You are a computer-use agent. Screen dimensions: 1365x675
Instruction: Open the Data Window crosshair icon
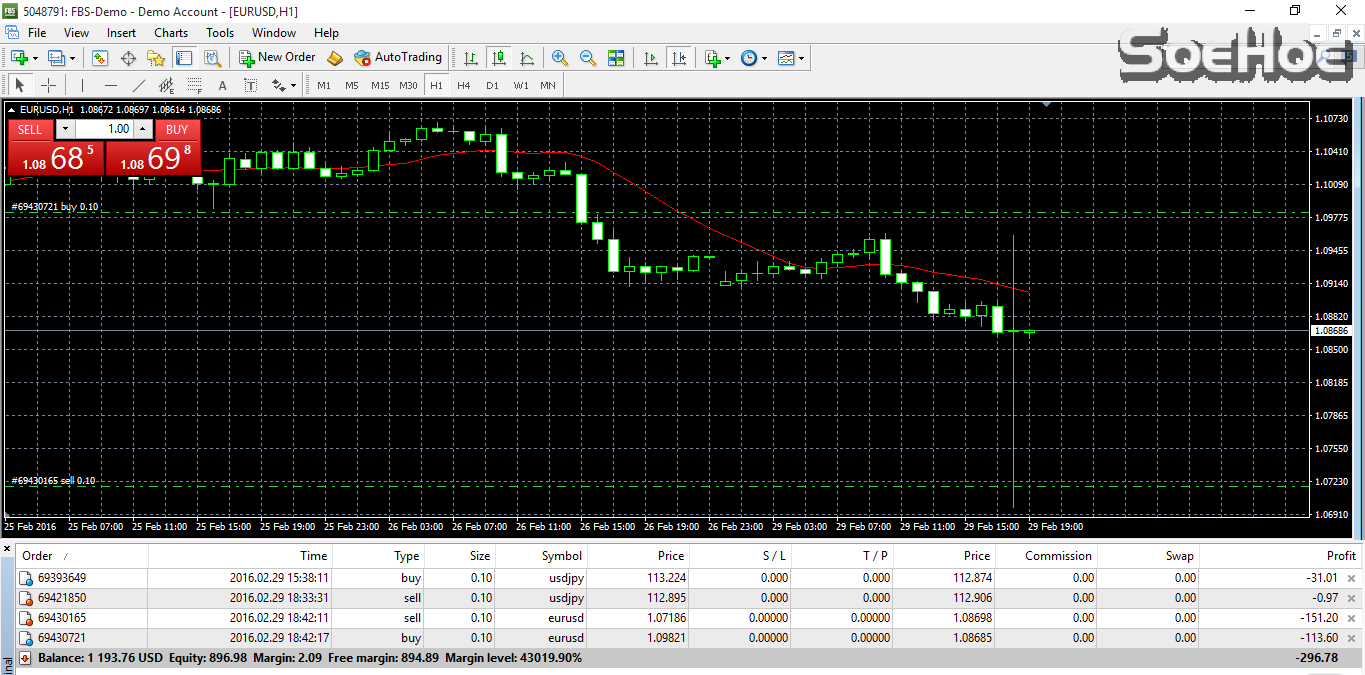(128, 58)
